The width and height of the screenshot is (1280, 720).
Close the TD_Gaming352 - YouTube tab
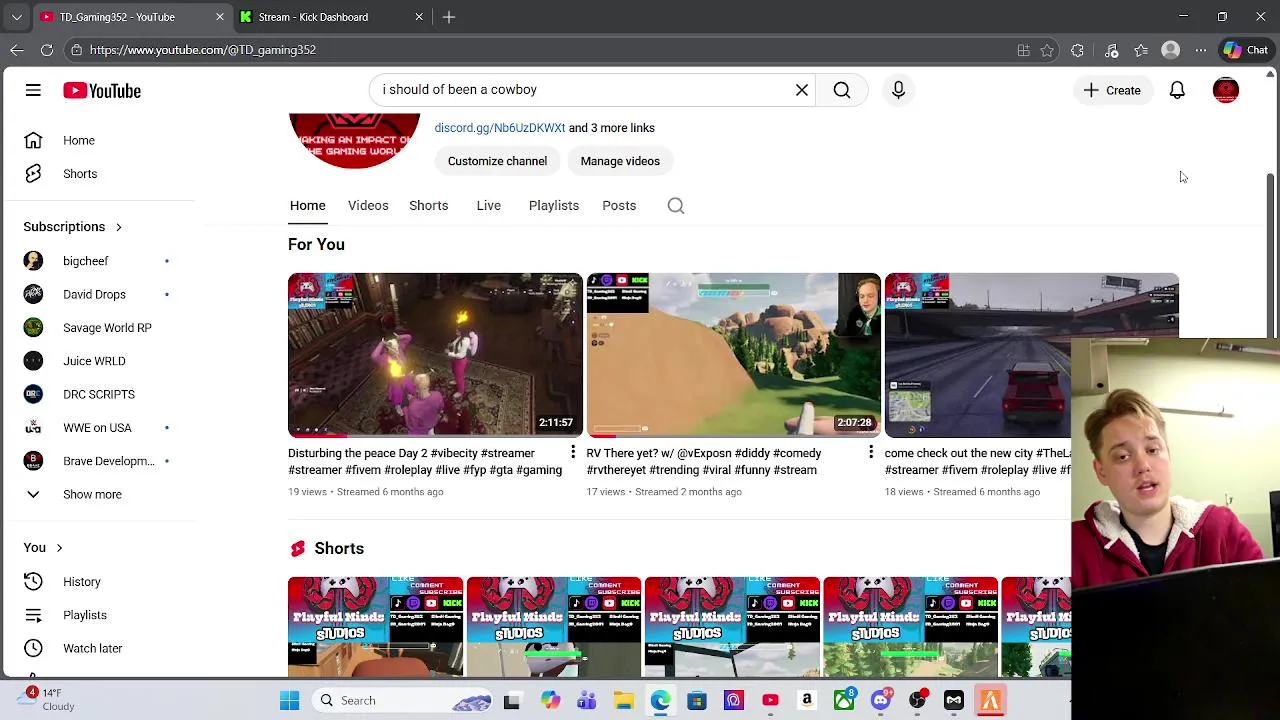[220, 17]
